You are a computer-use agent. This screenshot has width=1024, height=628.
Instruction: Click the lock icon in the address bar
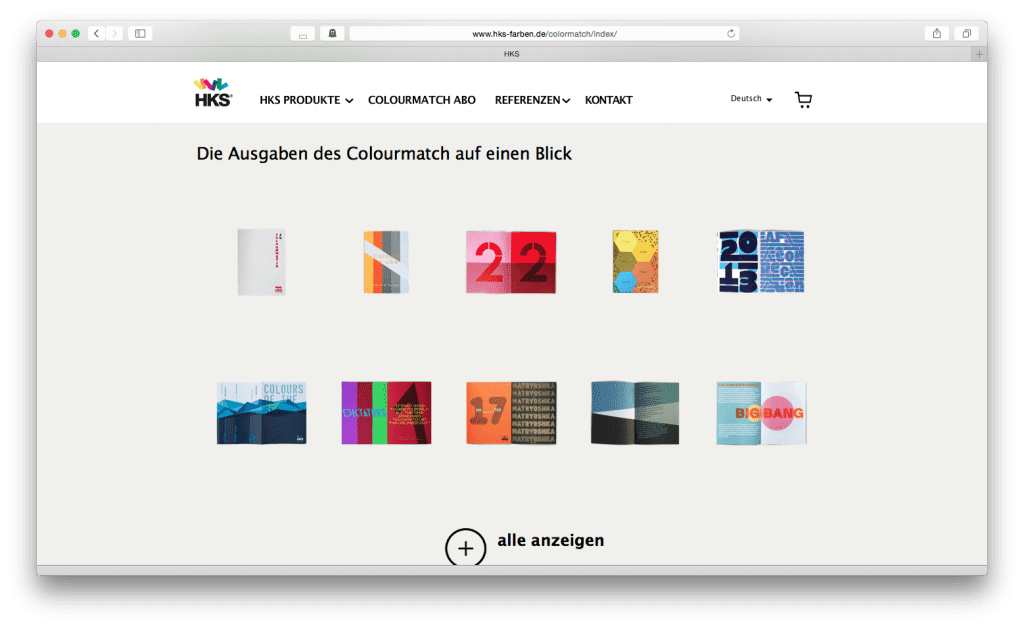tap(331, 32)
